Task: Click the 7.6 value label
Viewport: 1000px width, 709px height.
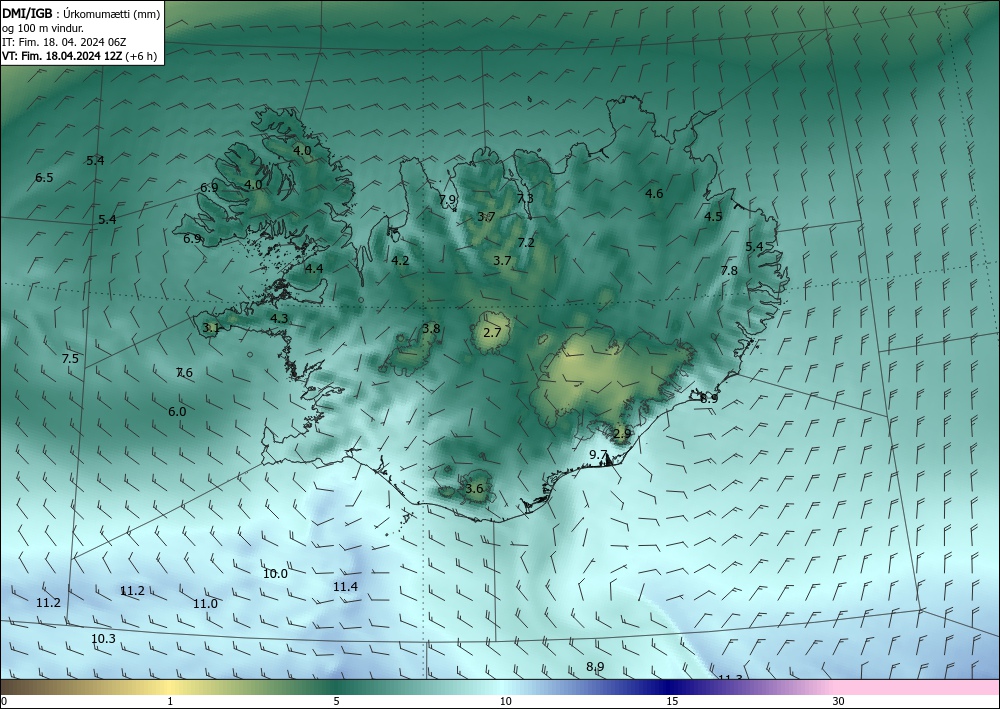Action: [184, 373]
